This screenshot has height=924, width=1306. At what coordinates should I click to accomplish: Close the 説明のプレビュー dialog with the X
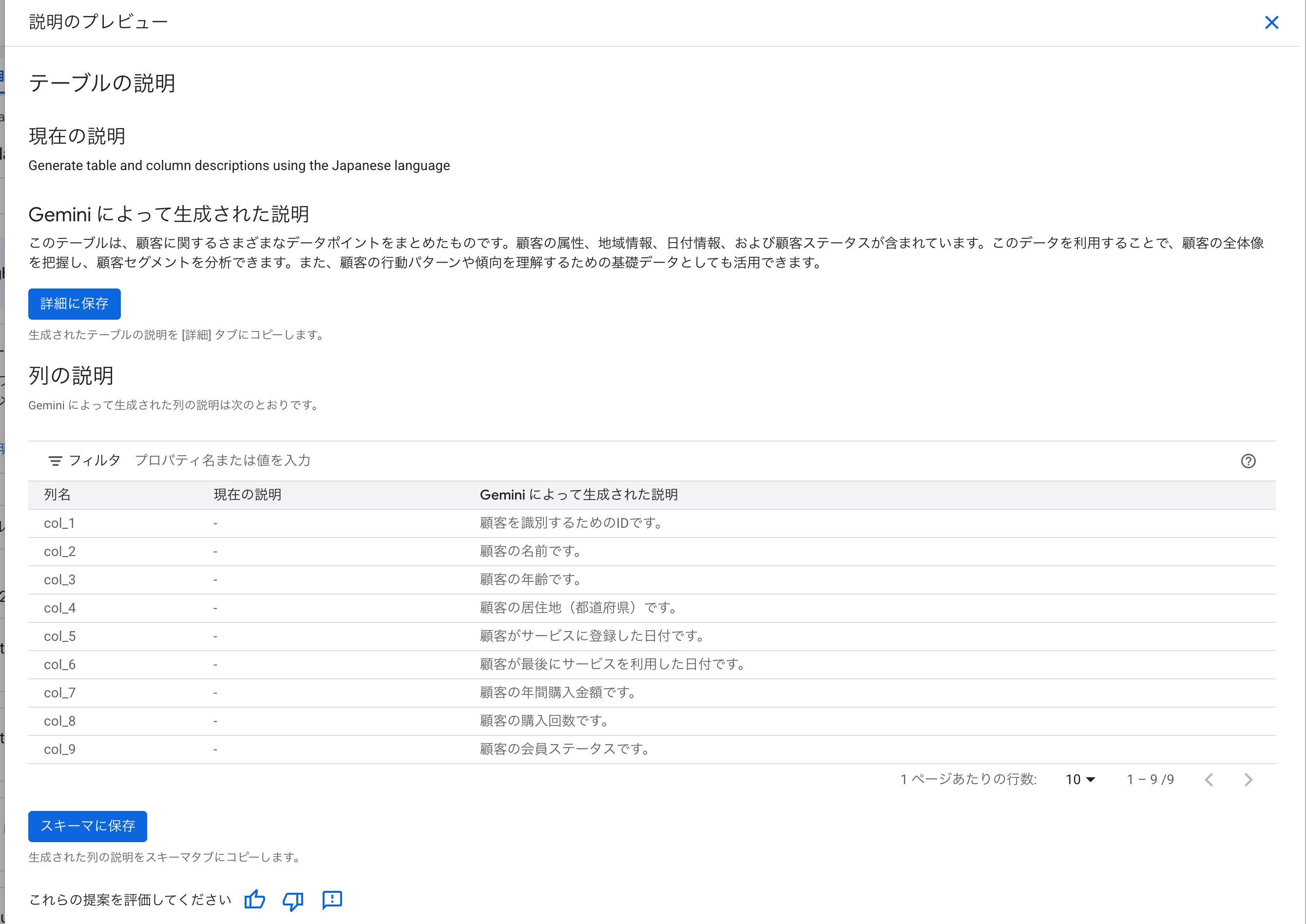(1272, 23)
